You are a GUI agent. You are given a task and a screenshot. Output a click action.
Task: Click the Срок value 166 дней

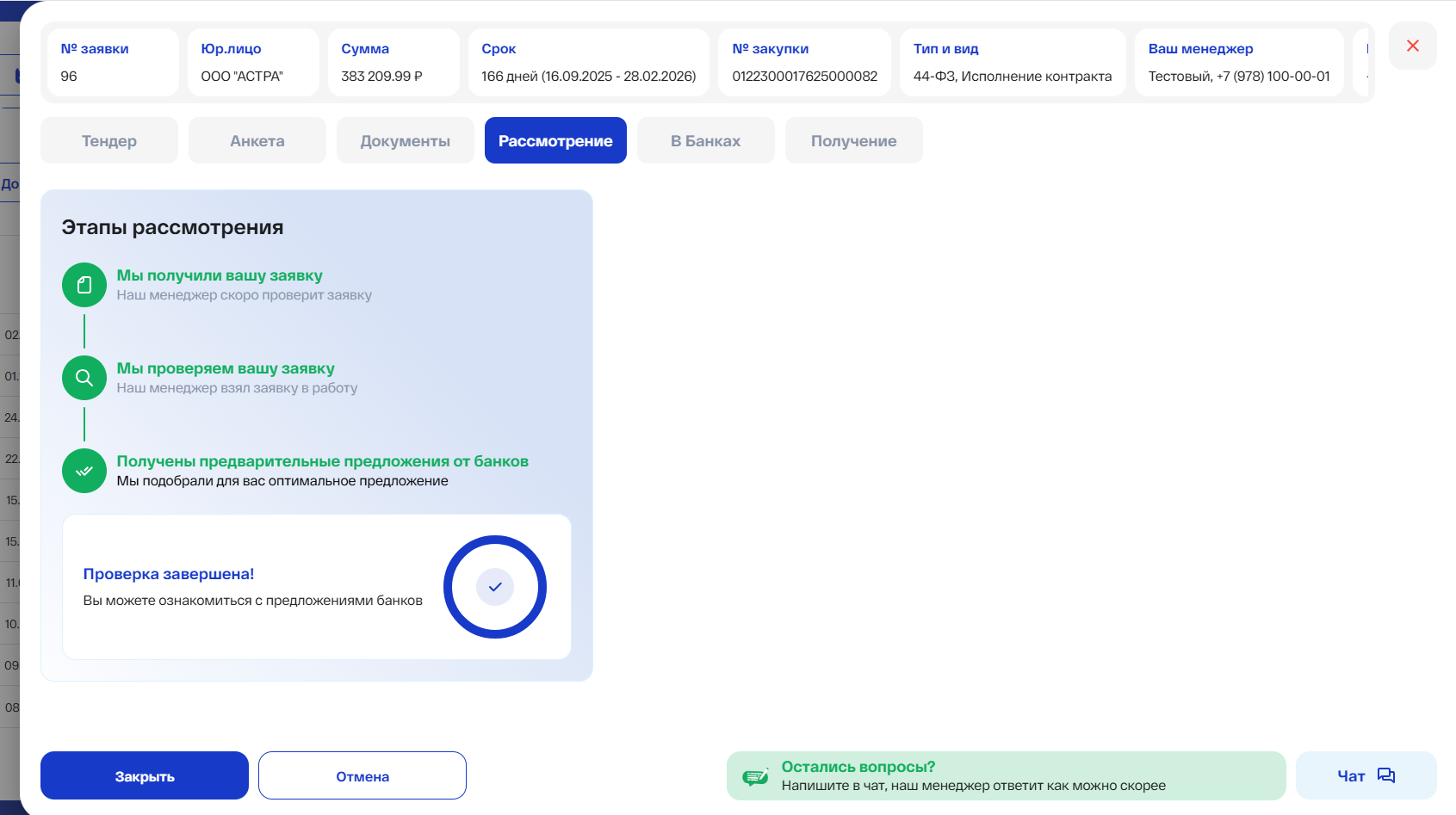588,76
